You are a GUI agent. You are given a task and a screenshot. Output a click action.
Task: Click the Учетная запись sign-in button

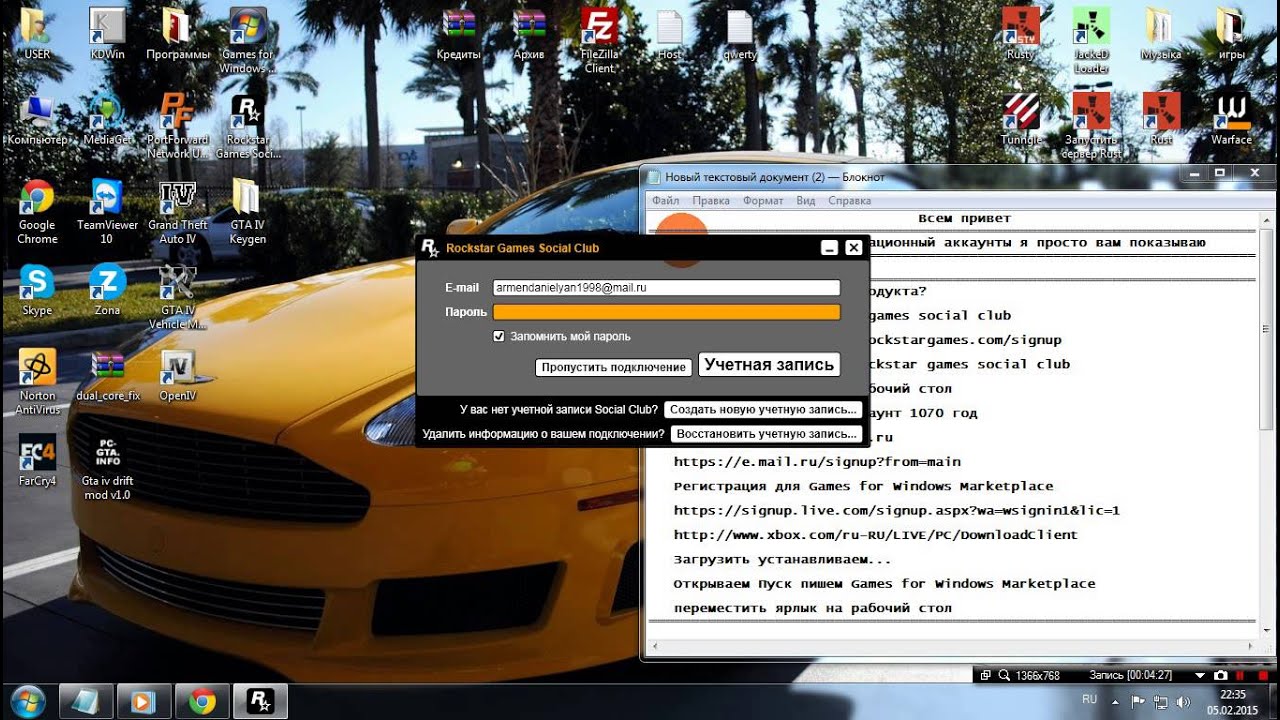coord(768,365)
